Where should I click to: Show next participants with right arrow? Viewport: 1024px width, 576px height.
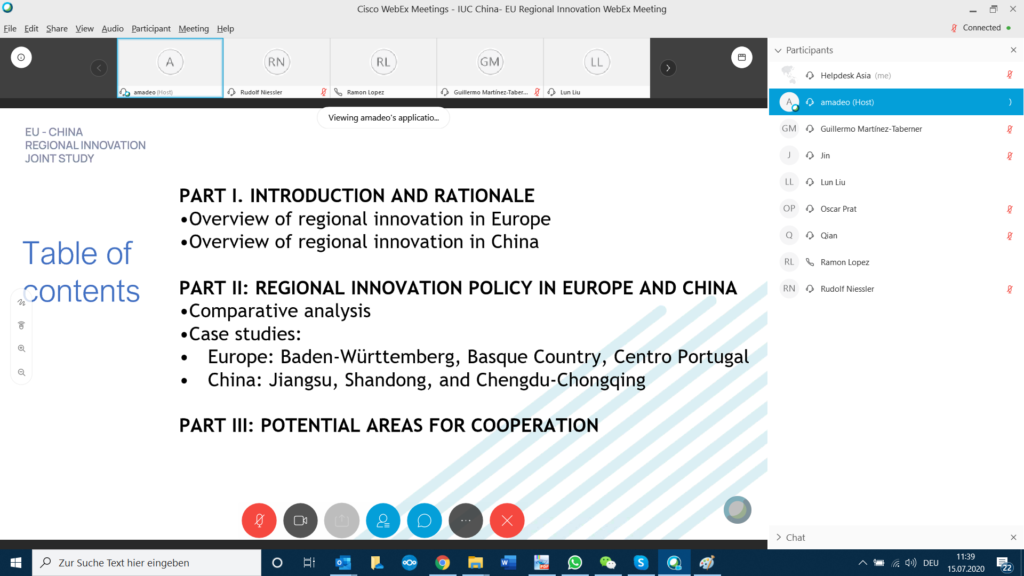[x=668, y=68]
